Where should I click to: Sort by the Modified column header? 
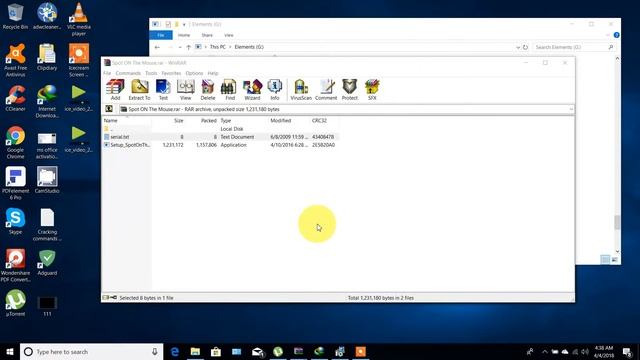point(280,120)
